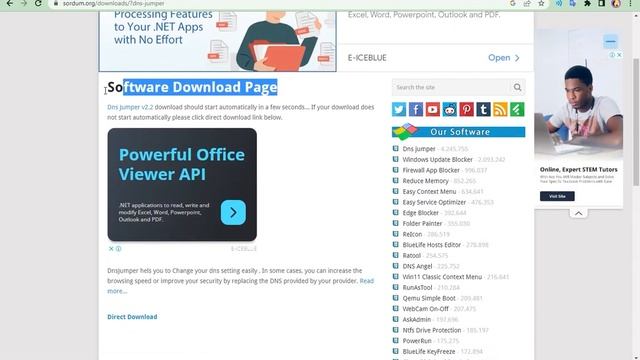The height and width of the screenshot is (360, 640).
Task: Close the STEM Tutors sidebar ad
Action: click(x=619, y=55)
